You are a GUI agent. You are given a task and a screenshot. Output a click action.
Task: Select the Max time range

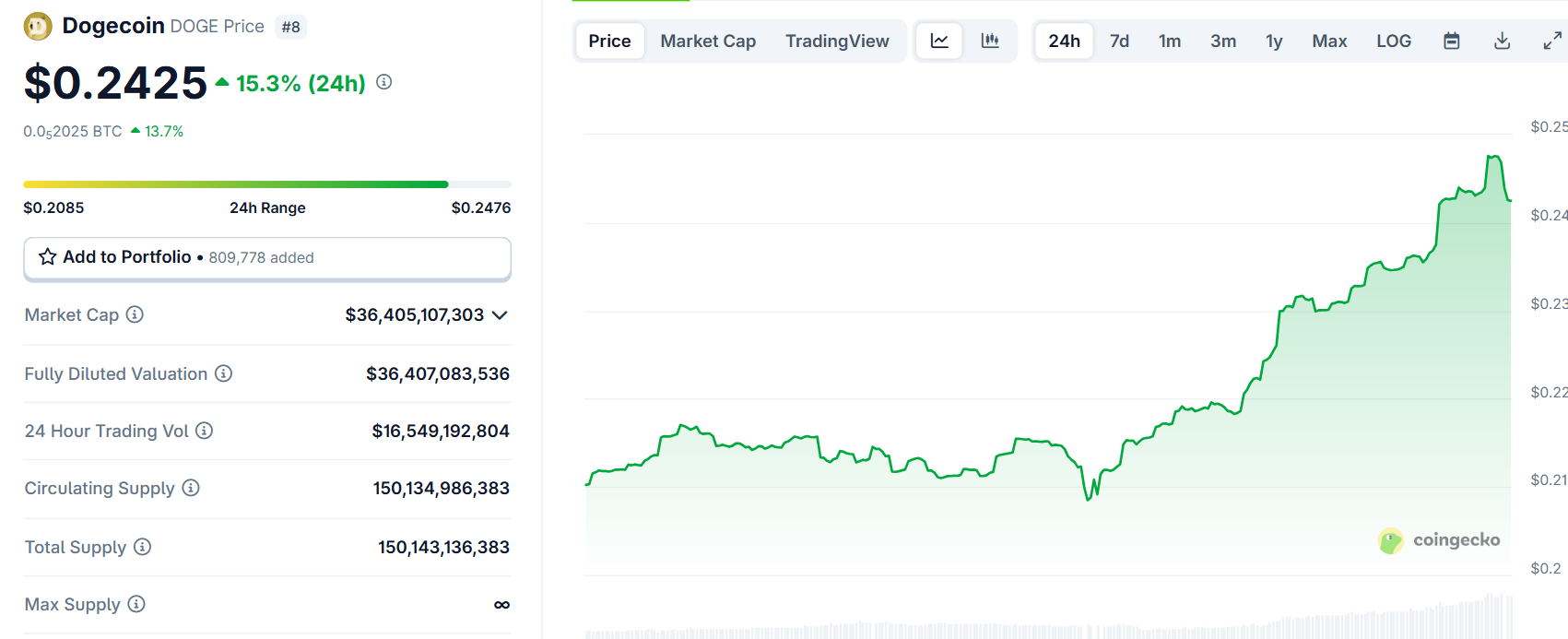point(1329,41)
